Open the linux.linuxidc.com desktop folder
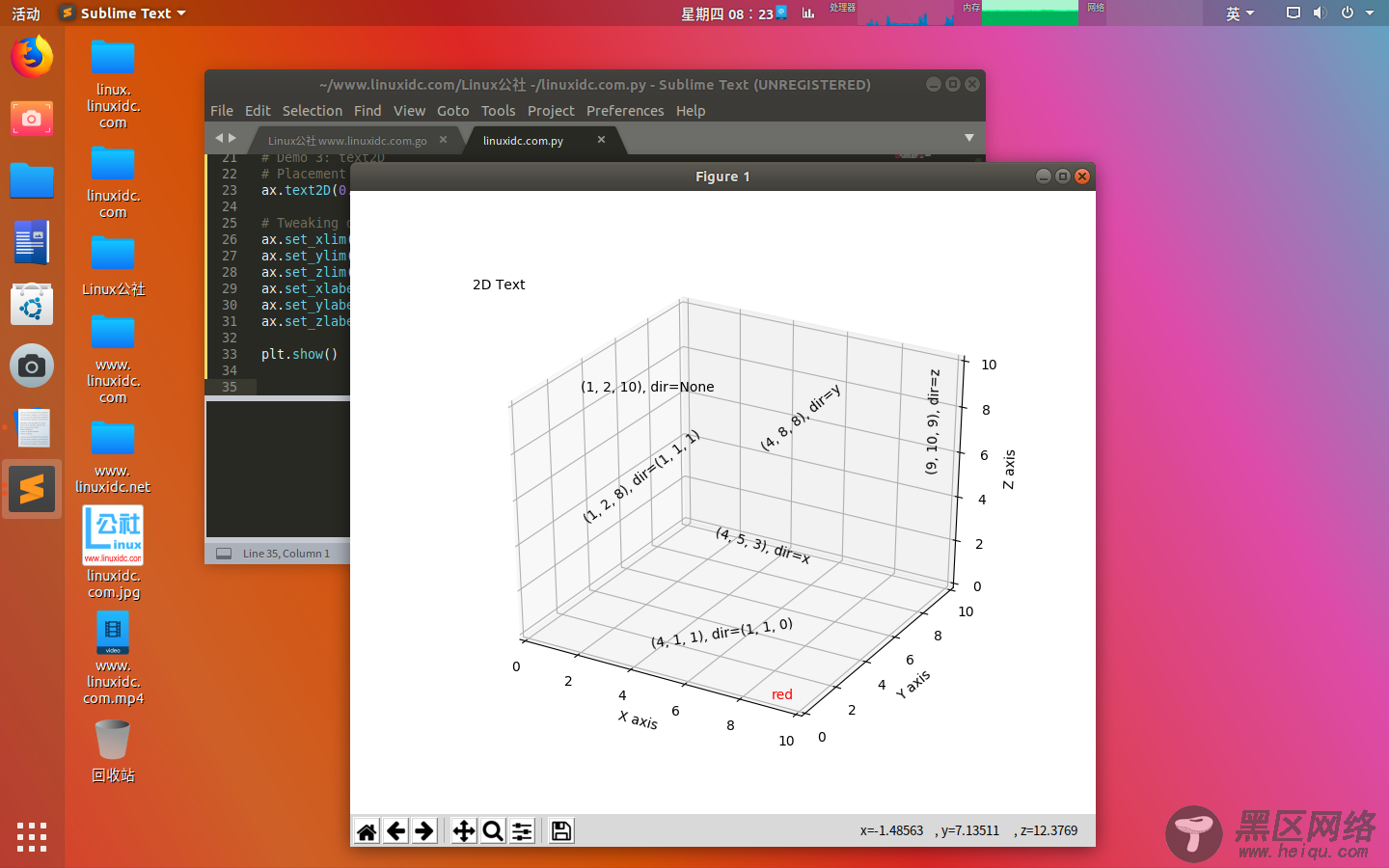This screenshot has width=1389, height=868. [x=113, y=85]
